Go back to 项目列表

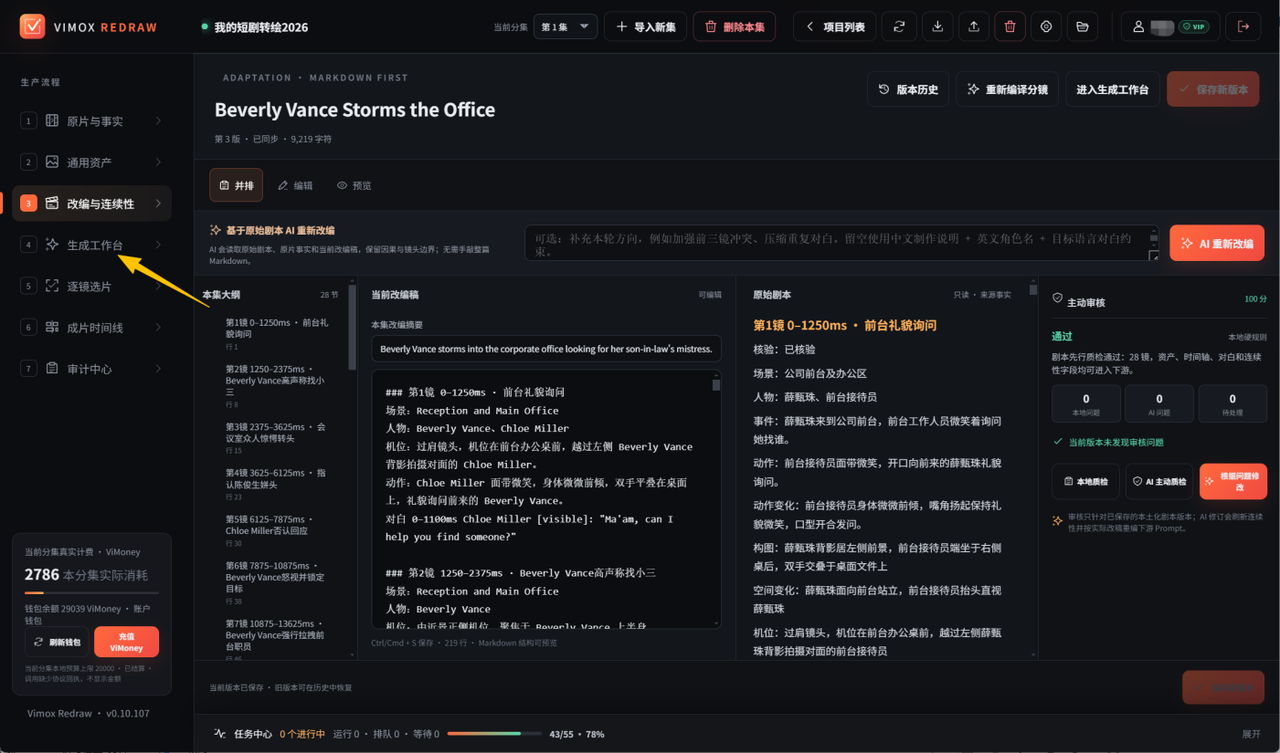click(835, 27)
